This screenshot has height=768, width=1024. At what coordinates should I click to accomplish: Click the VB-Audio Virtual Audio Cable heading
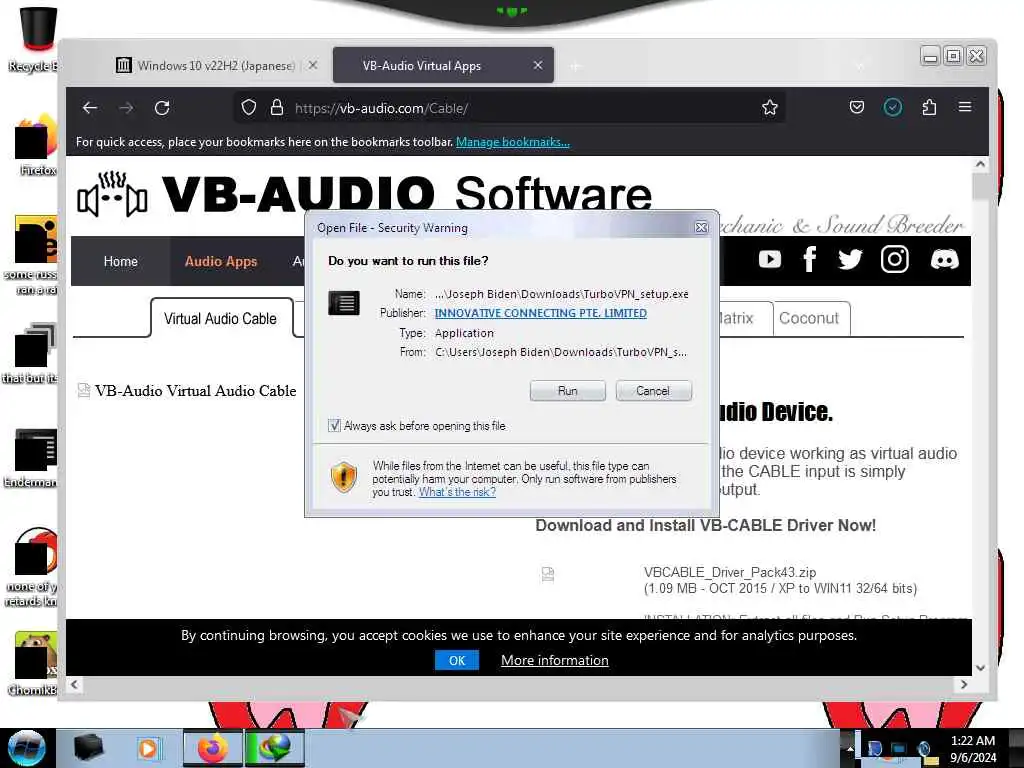pyautogui.click(x=195, y=391)
